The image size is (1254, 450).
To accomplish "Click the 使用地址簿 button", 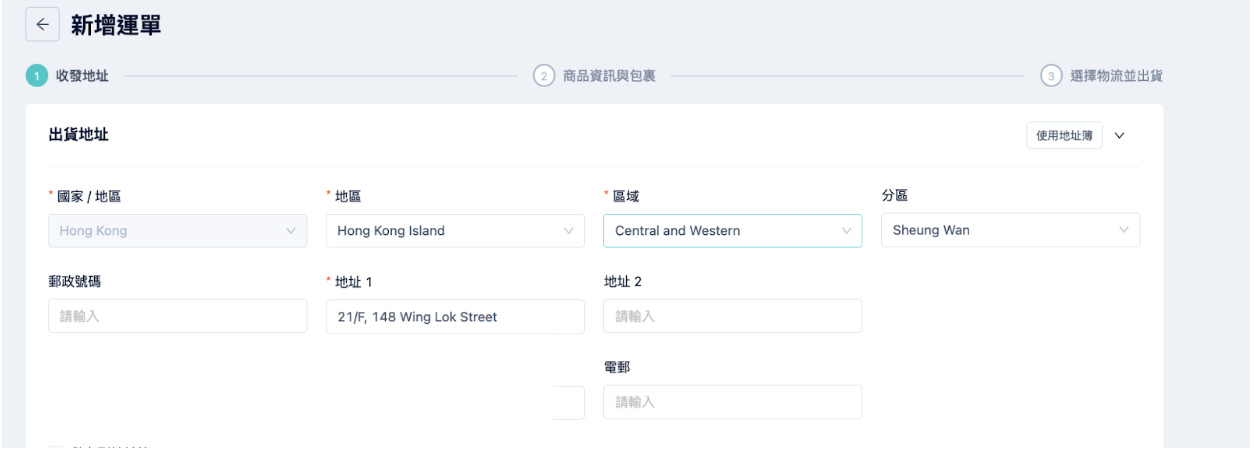I will point(1064,136).
